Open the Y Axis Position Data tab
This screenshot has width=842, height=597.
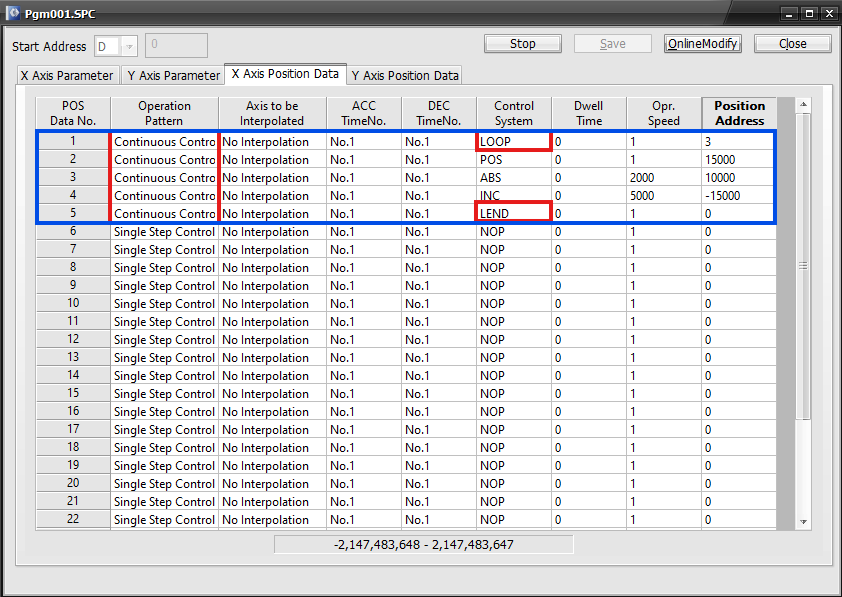coord(405,76)
